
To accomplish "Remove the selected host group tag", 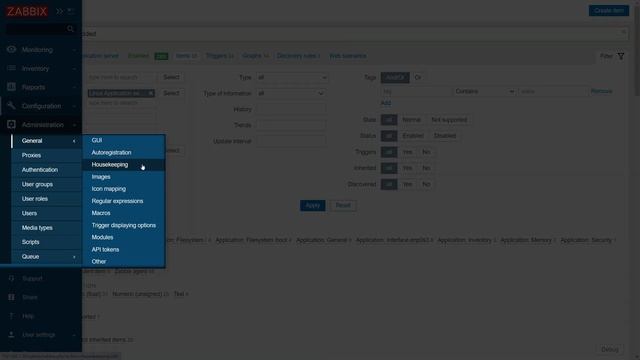I will pos(151,93).
